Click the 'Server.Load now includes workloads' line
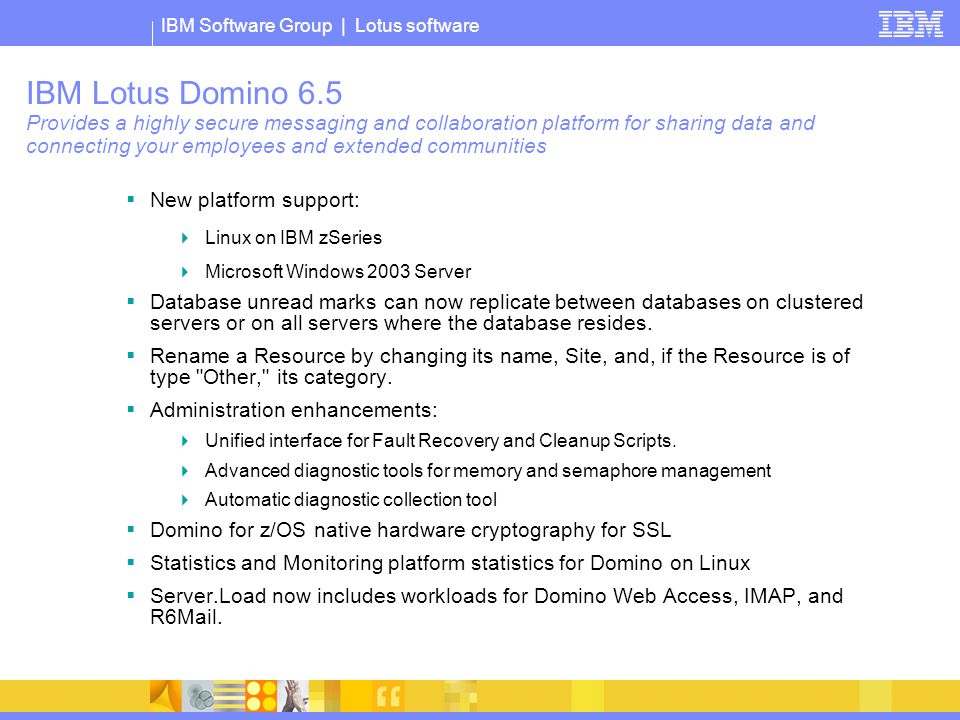The height and width of the screenshot is (720, 960). (497, 596)
